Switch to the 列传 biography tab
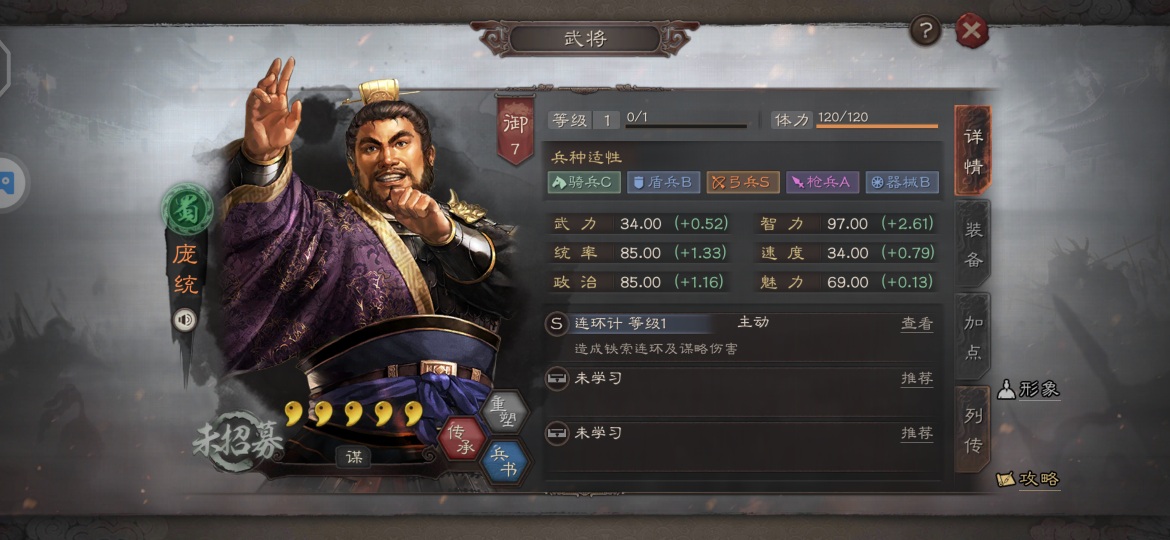Viewport: 1170px width, 540px height. pyautogui.click(x=973, y=430)
